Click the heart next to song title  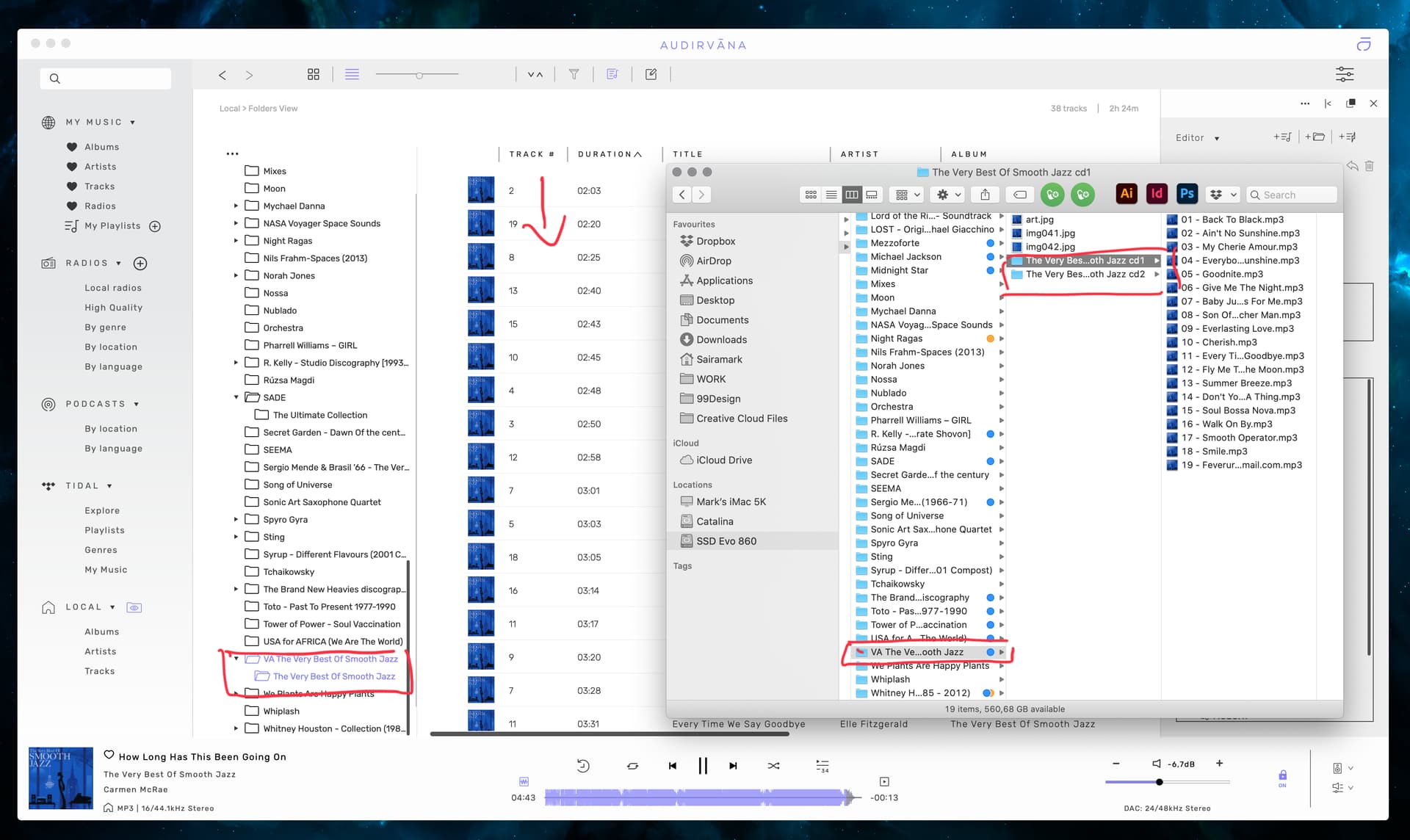pos(109,755)
